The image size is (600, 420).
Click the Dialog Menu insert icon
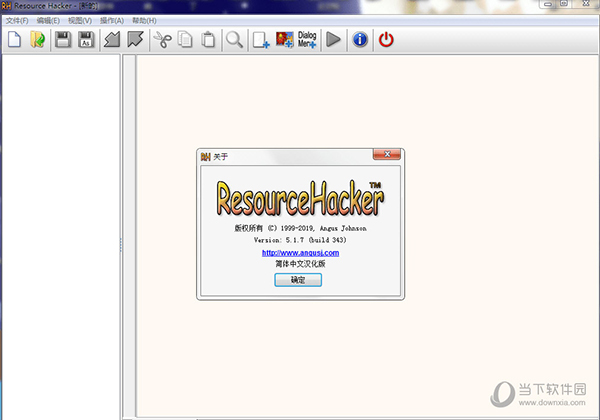coord(307,40)
